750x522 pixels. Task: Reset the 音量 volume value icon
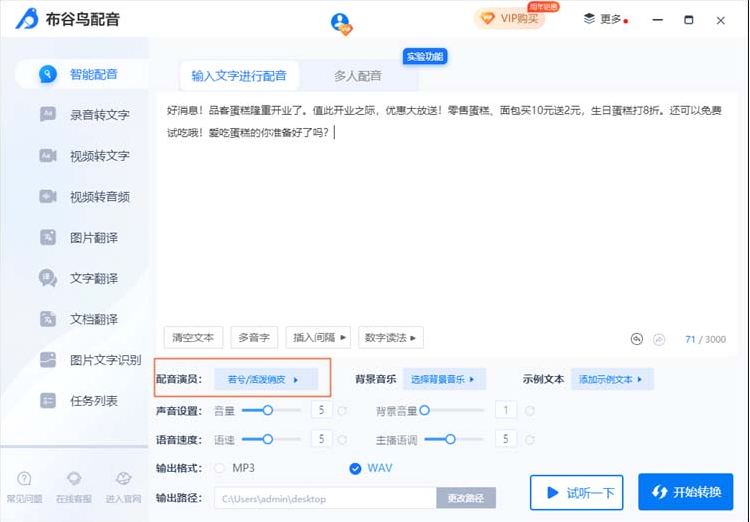click(342, 411)
